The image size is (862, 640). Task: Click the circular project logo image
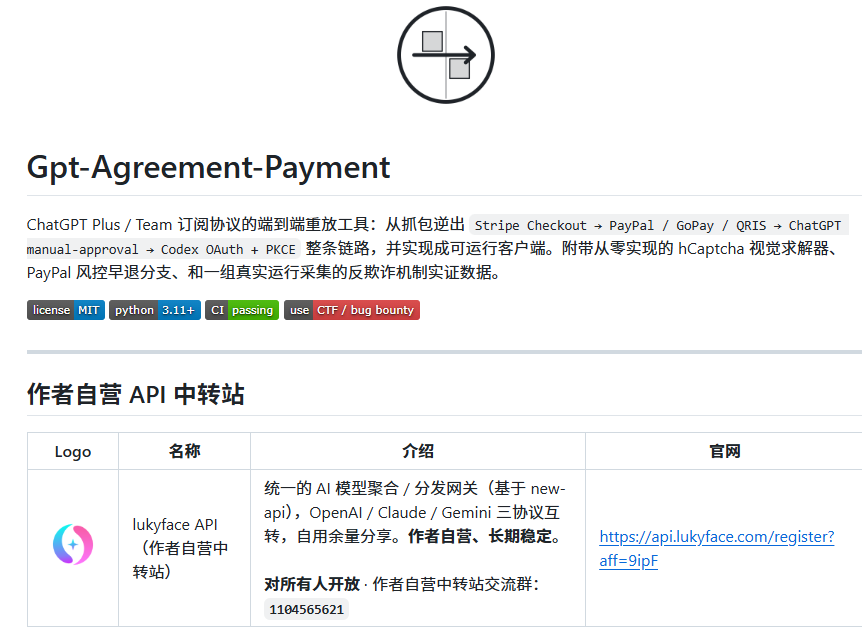click(x=446, y=55)
